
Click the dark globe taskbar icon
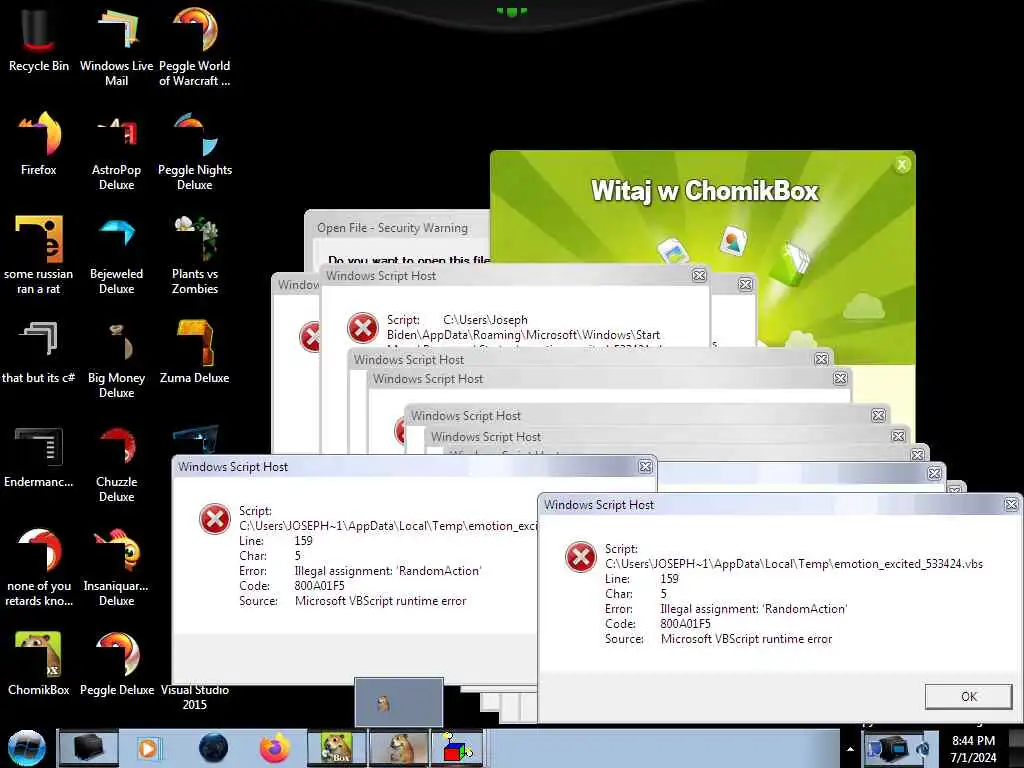point(213,748)
